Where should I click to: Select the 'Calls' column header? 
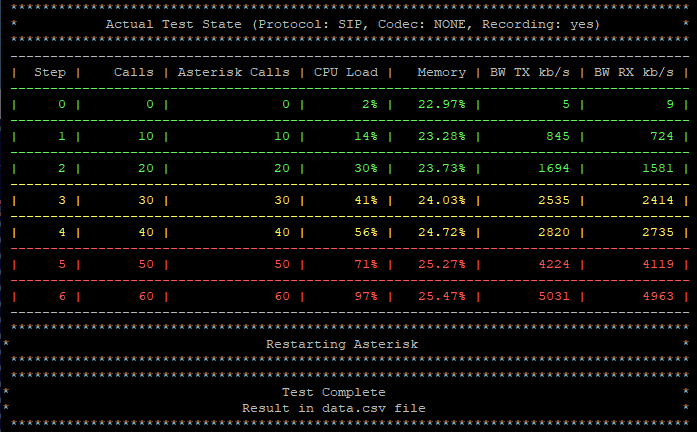pos(134,72)
